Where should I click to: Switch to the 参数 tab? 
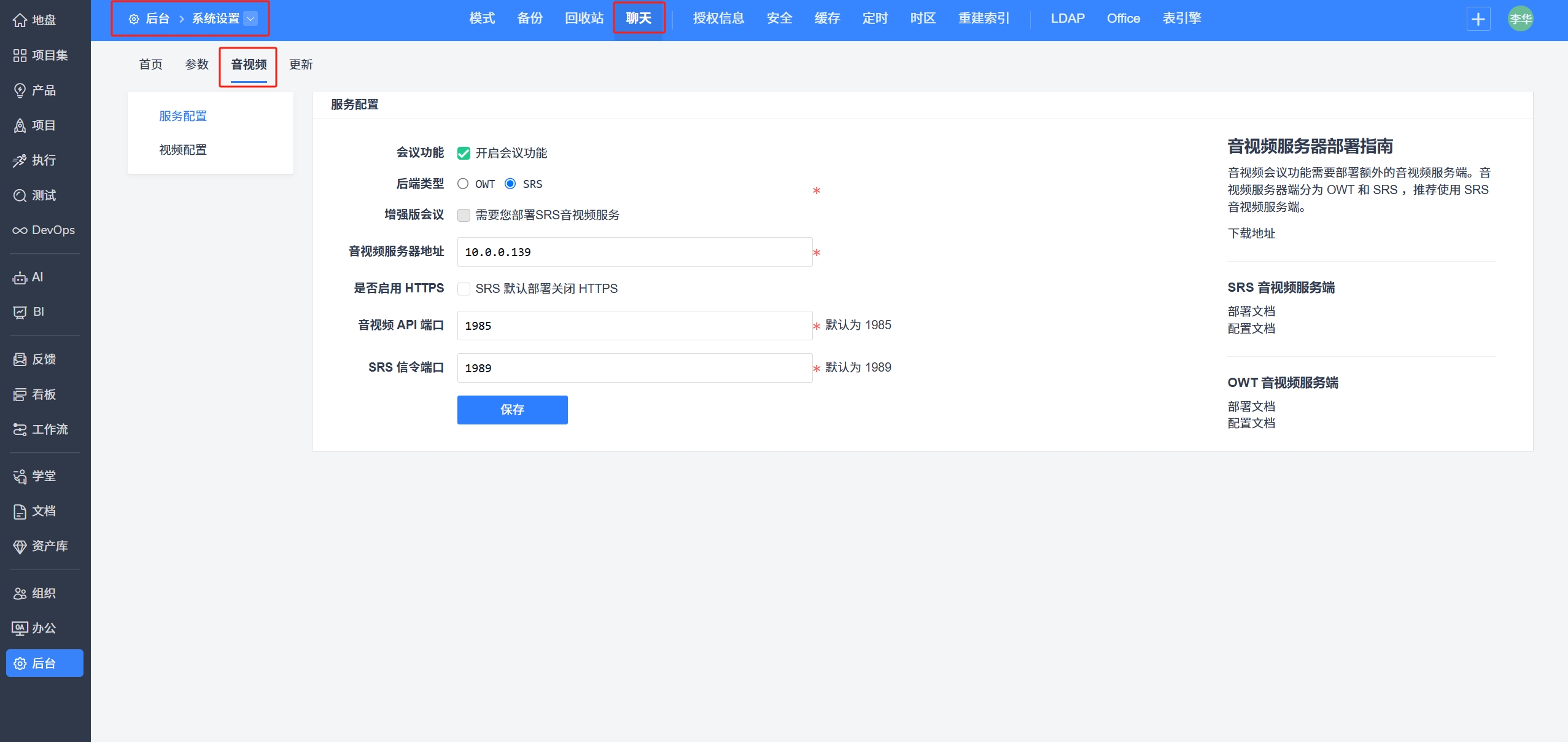196,64
